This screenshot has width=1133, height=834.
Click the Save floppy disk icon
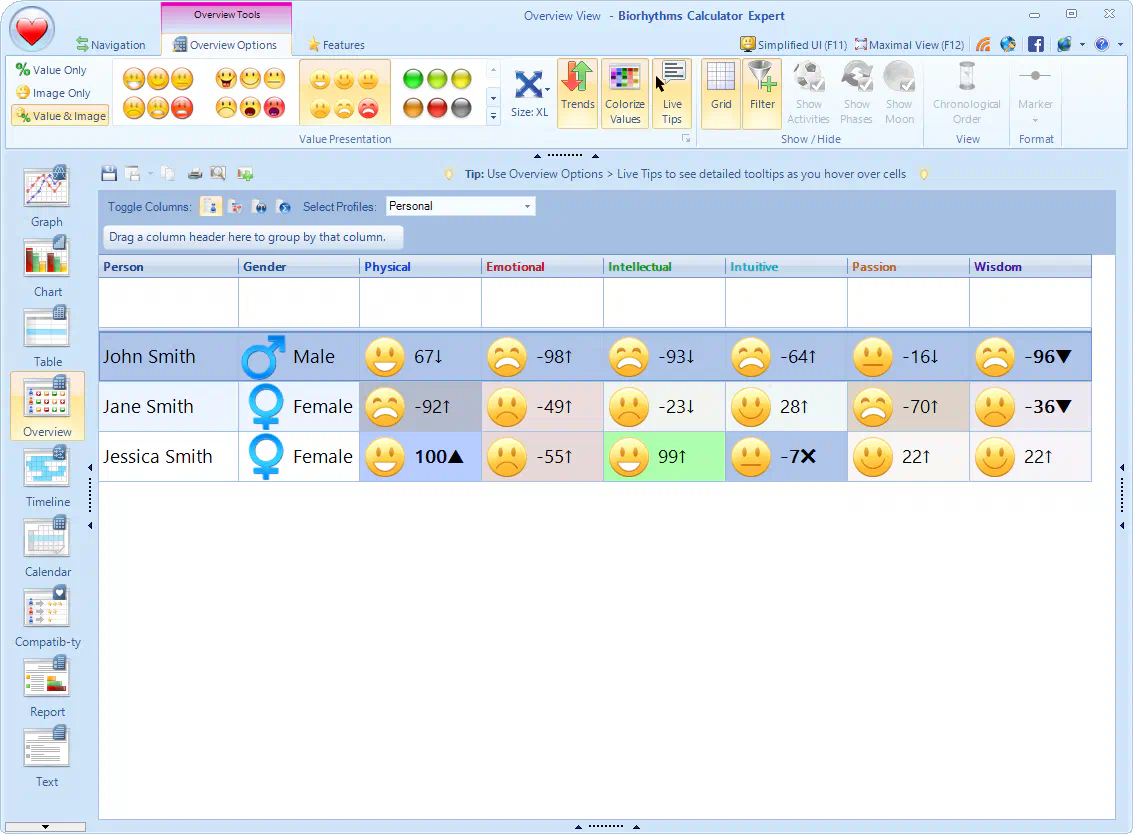click(109, 173)
